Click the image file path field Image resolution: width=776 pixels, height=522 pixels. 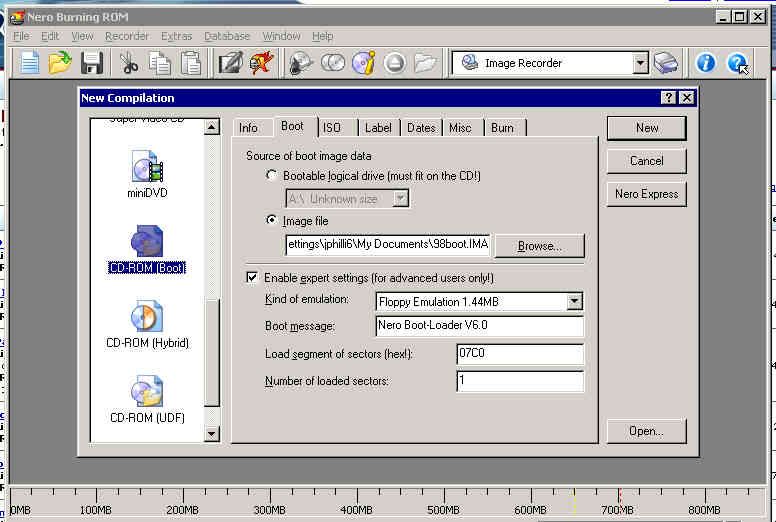tap(388, 244)
